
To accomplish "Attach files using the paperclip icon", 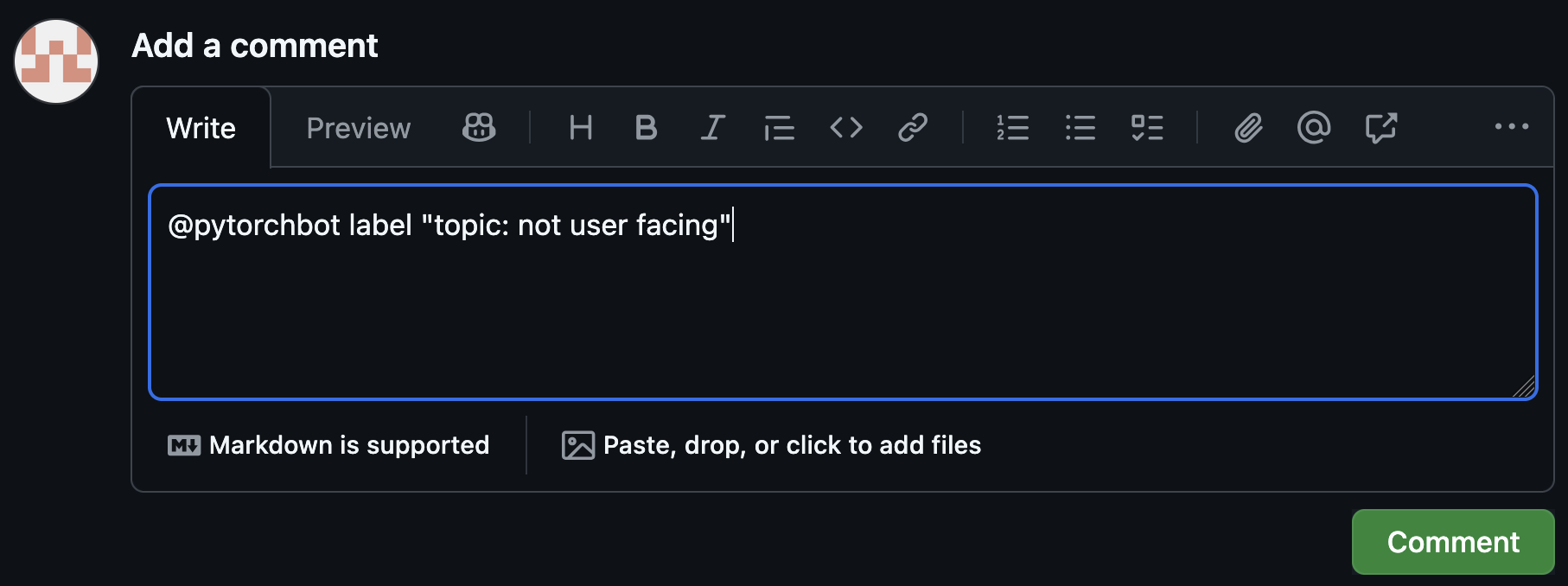I will click(x=1248, y=128).
